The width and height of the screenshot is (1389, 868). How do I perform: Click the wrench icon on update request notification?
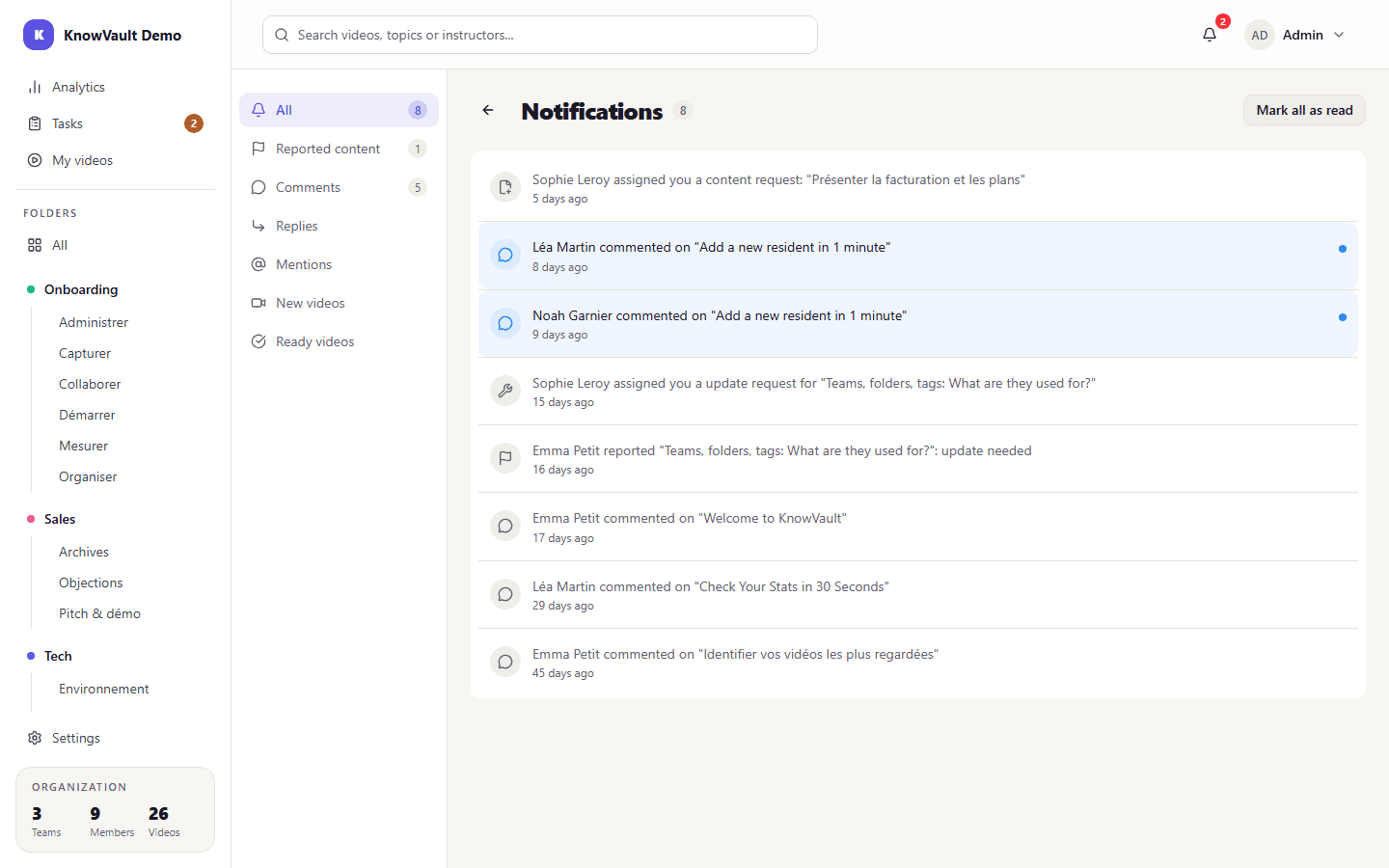click(x=505, y=391)
